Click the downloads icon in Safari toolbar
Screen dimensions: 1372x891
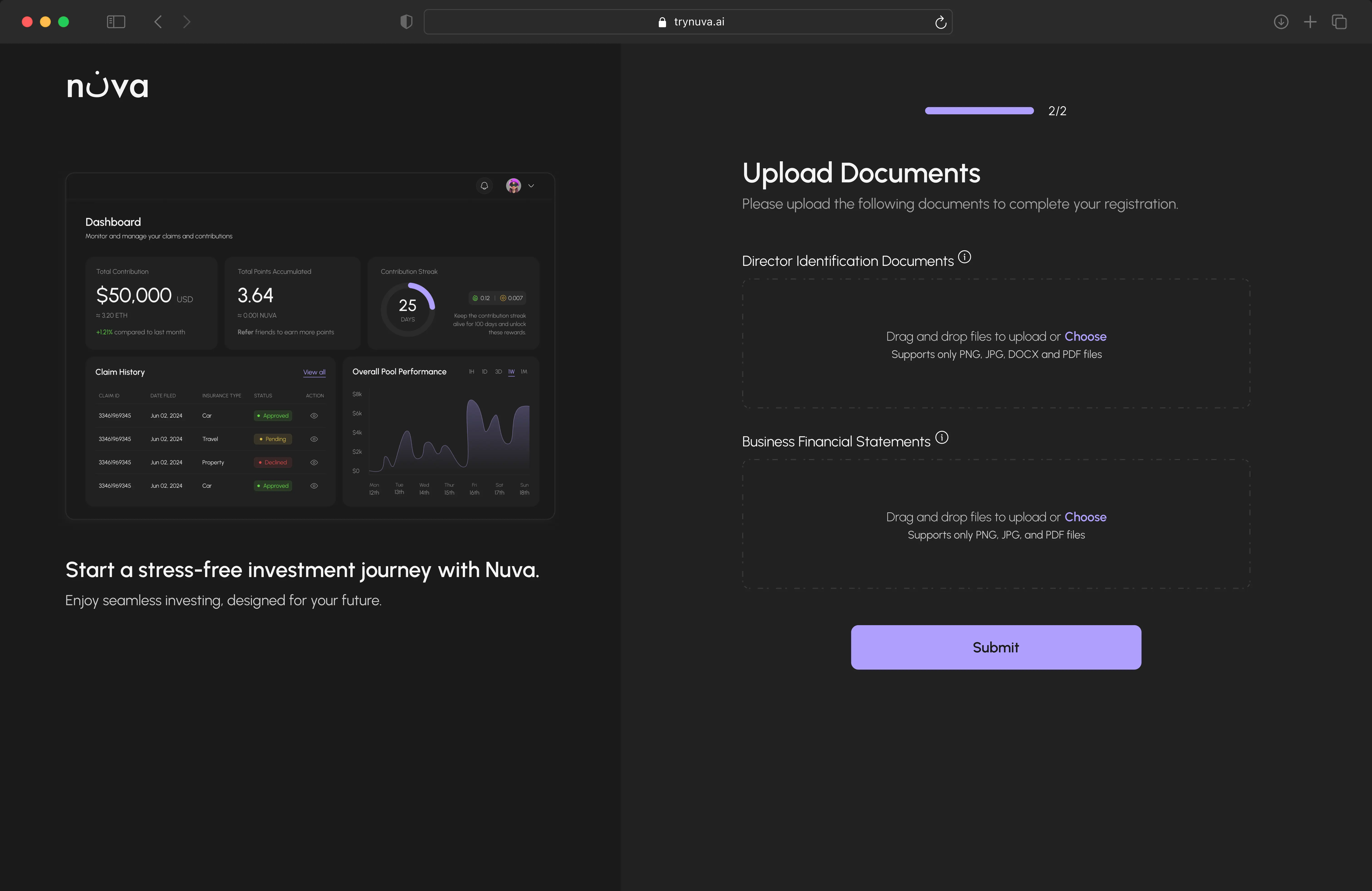point(1281,22)
